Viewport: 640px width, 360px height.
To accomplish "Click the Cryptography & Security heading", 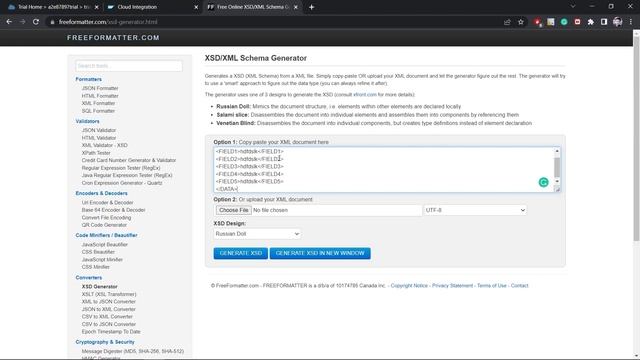I will [105, 342].
